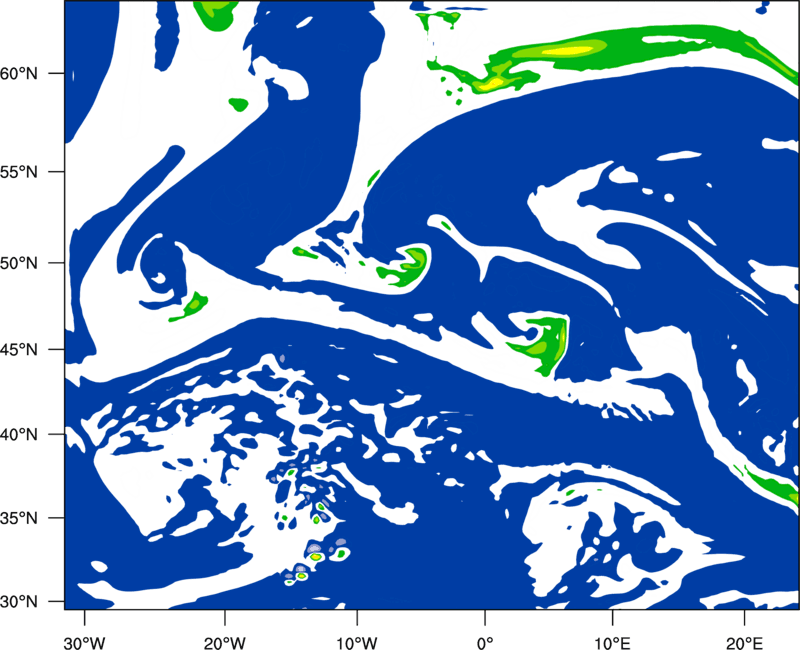Click the 0° longitude label
The width and height of the screenshot is (800, 650).
point(485,643)
